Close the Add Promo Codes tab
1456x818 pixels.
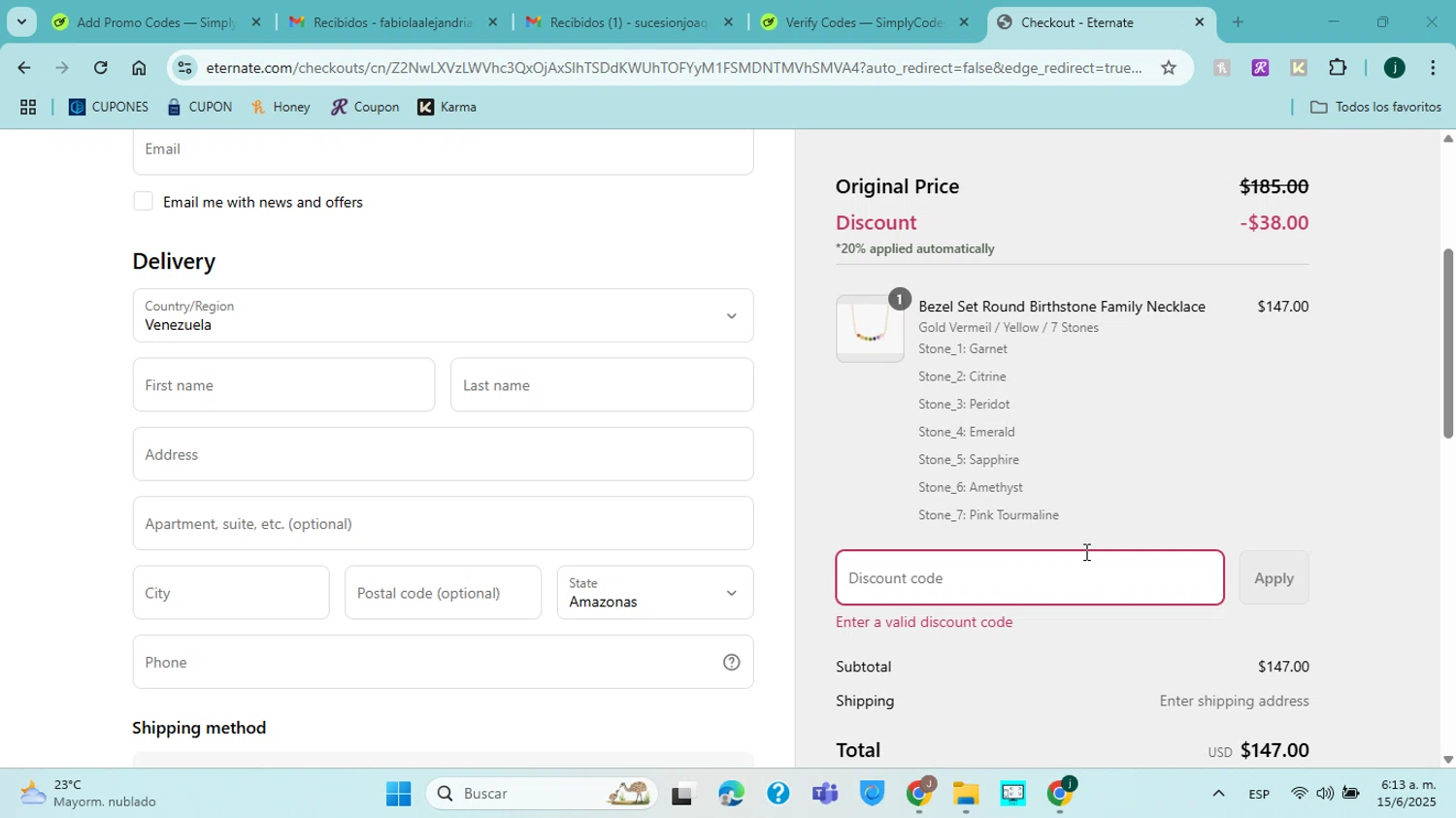[256, 22]
